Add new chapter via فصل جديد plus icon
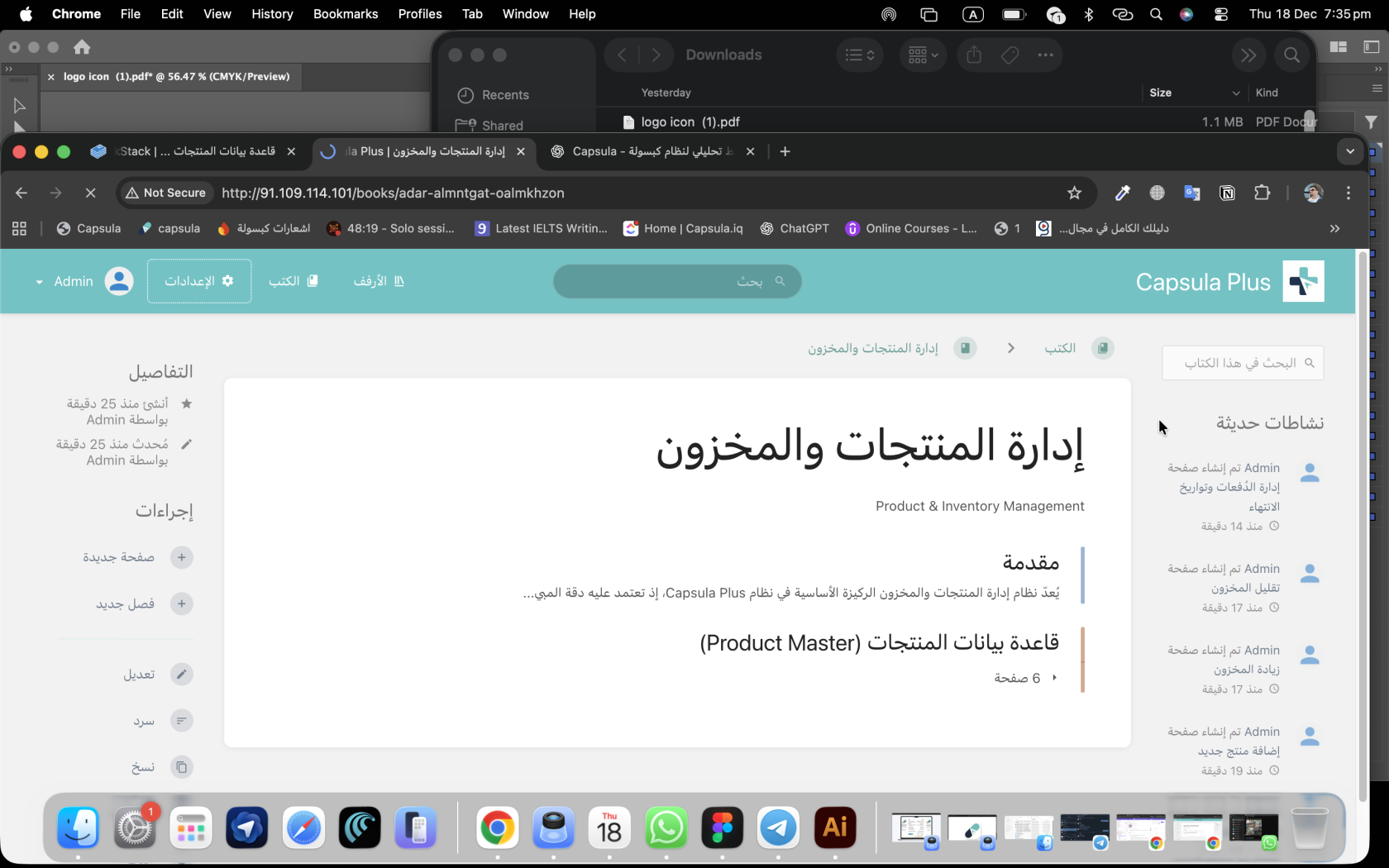The image size is (1389, 868). (x=182, y=603)
